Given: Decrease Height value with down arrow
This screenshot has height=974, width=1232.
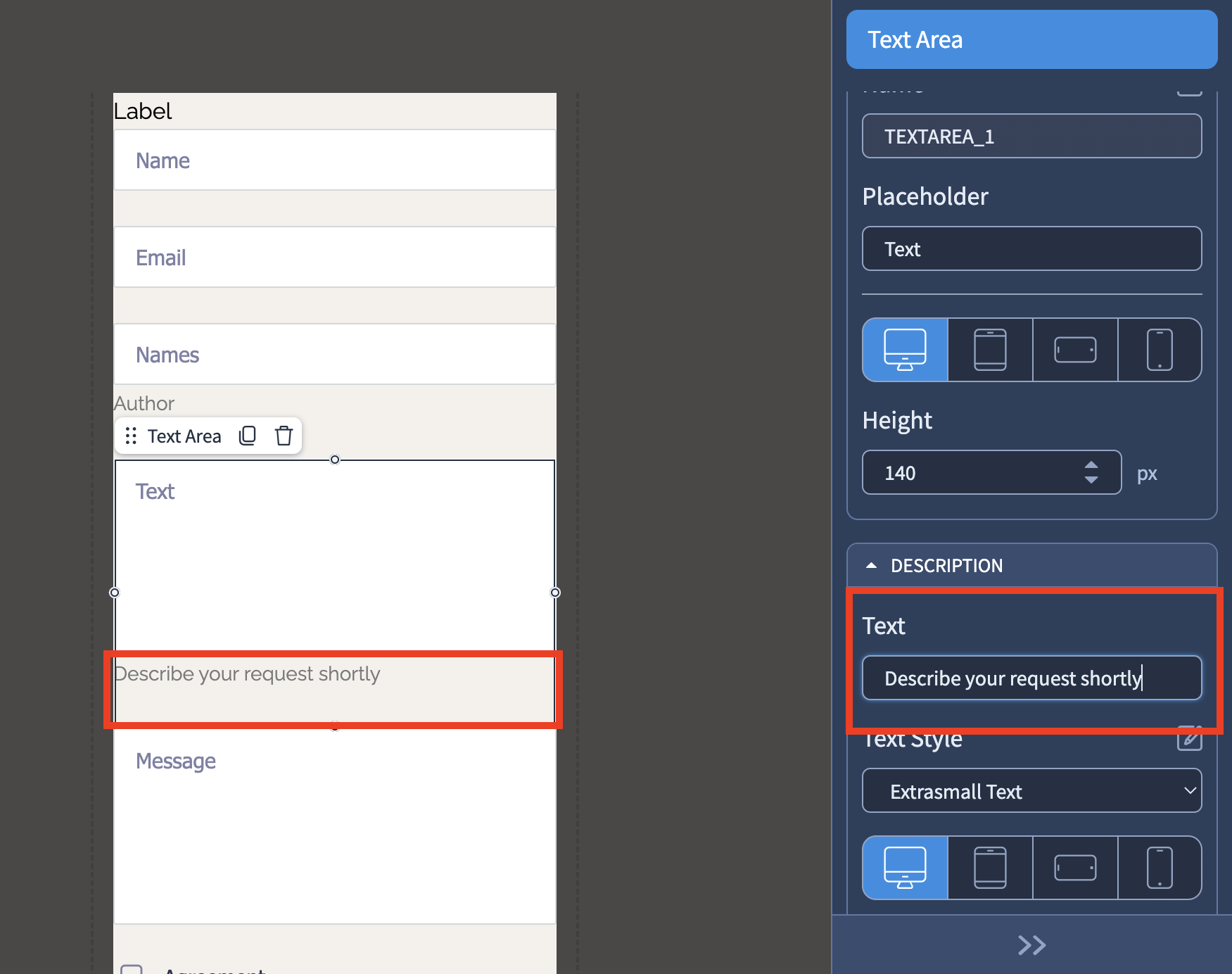Looking at the screenshot, I should (x=1091, y=480).
